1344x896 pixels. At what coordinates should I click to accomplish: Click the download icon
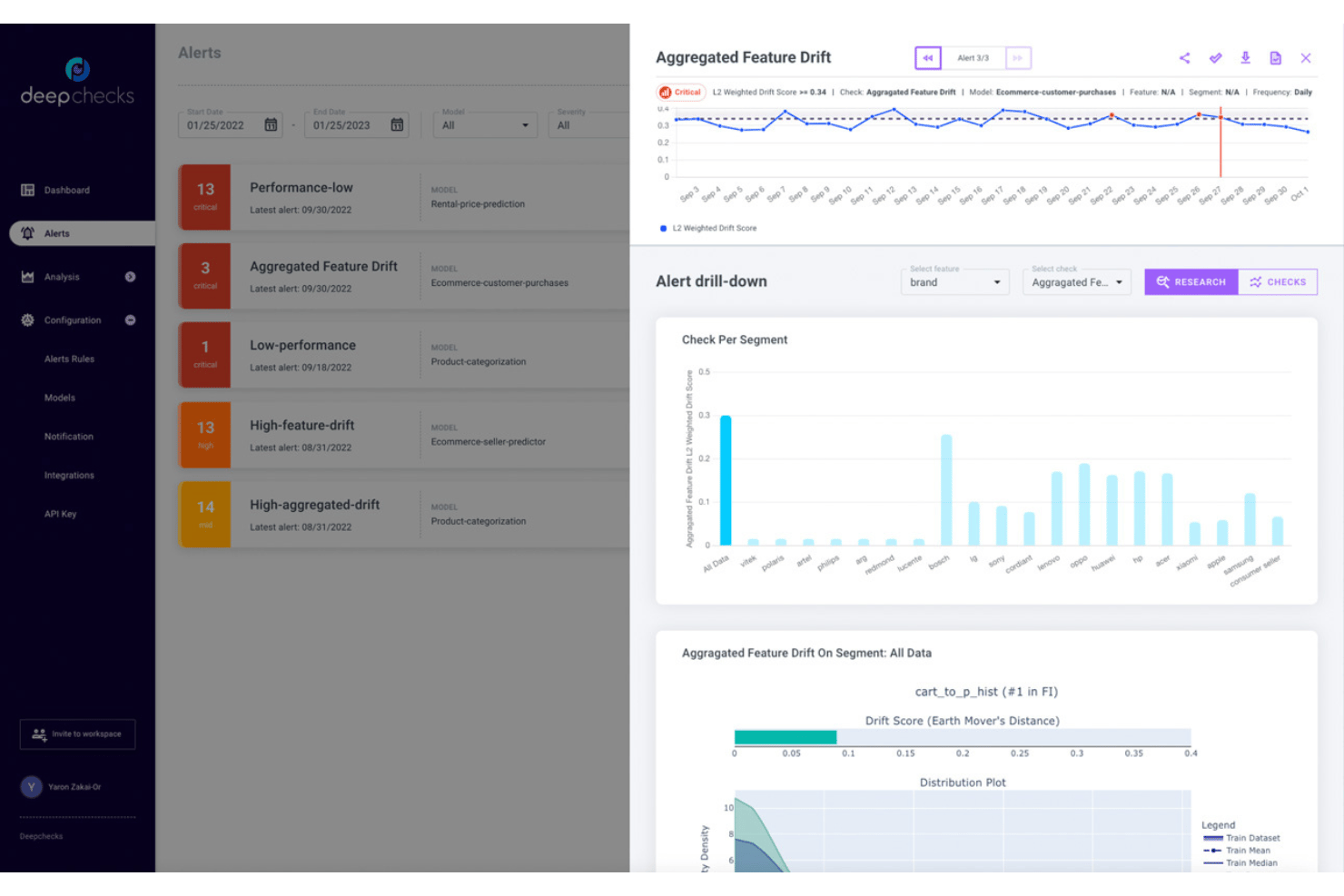coord(1245,58)
